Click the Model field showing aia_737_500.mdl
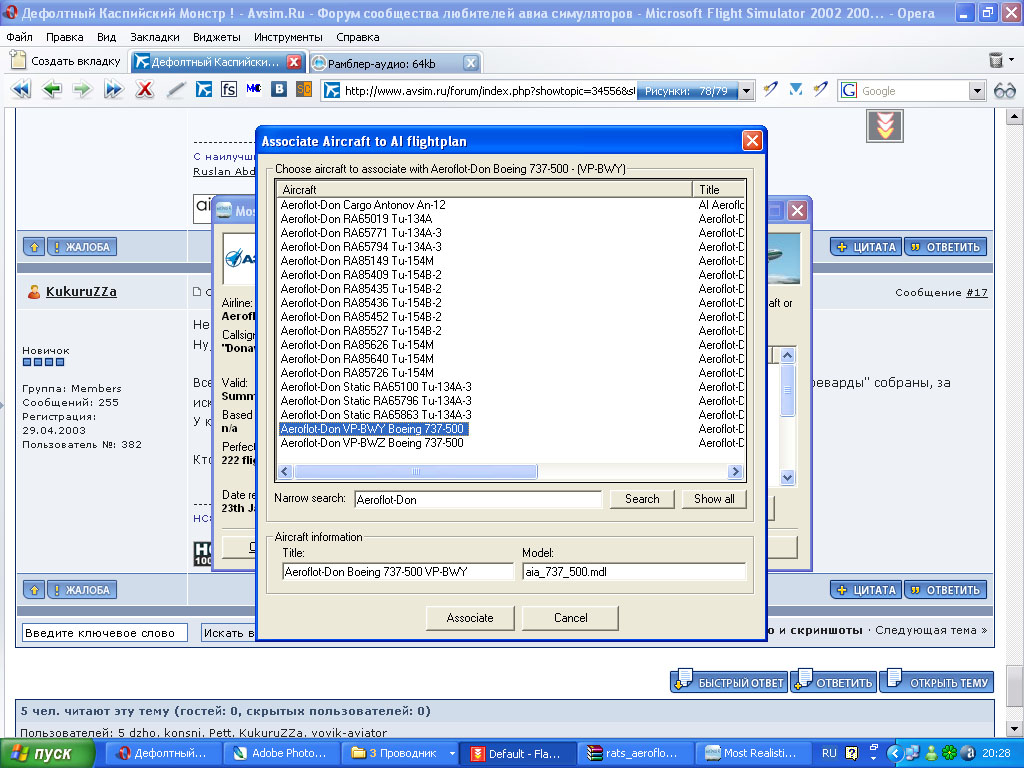This screenshot has height=768, width=1024. [x=634, y=572]
